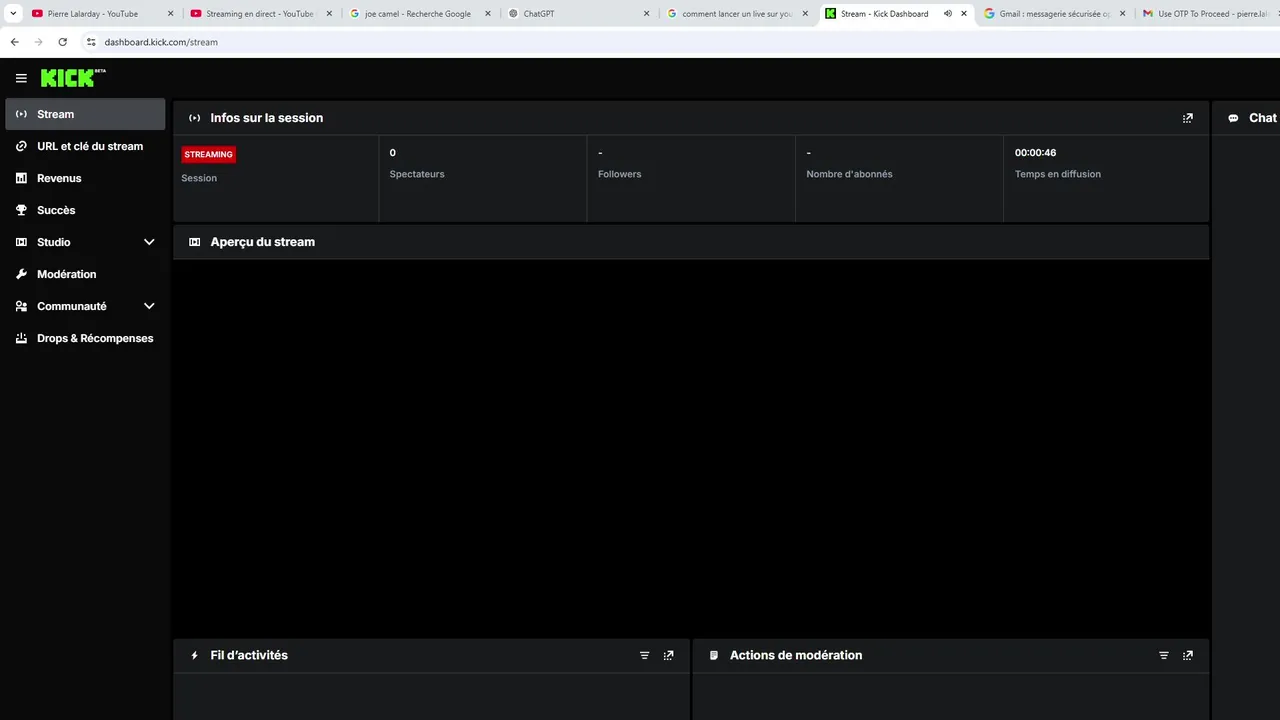This screenshot has width=1280, height=720.
Task: Click the Succès trophy icon
Action: tap(21, 210)
